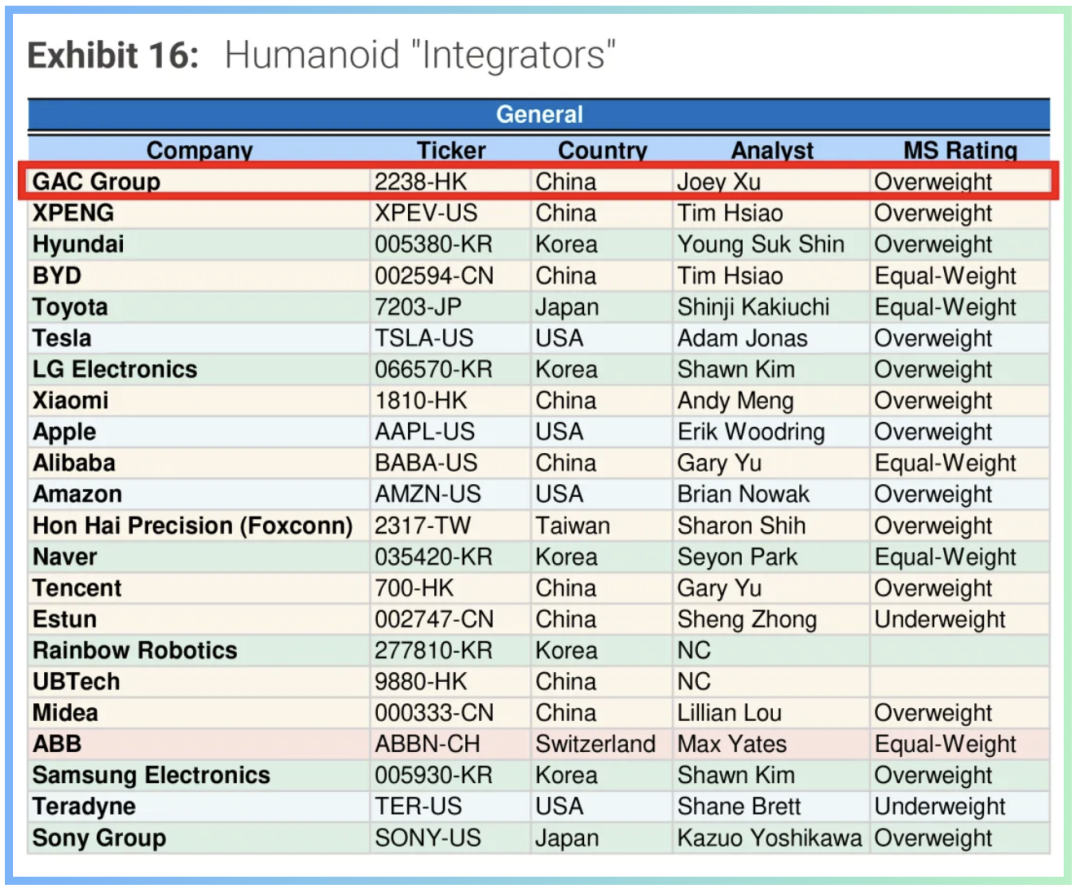Click the Country column header
Screen dimensions: 1080x893
click(x=602, y=151)
